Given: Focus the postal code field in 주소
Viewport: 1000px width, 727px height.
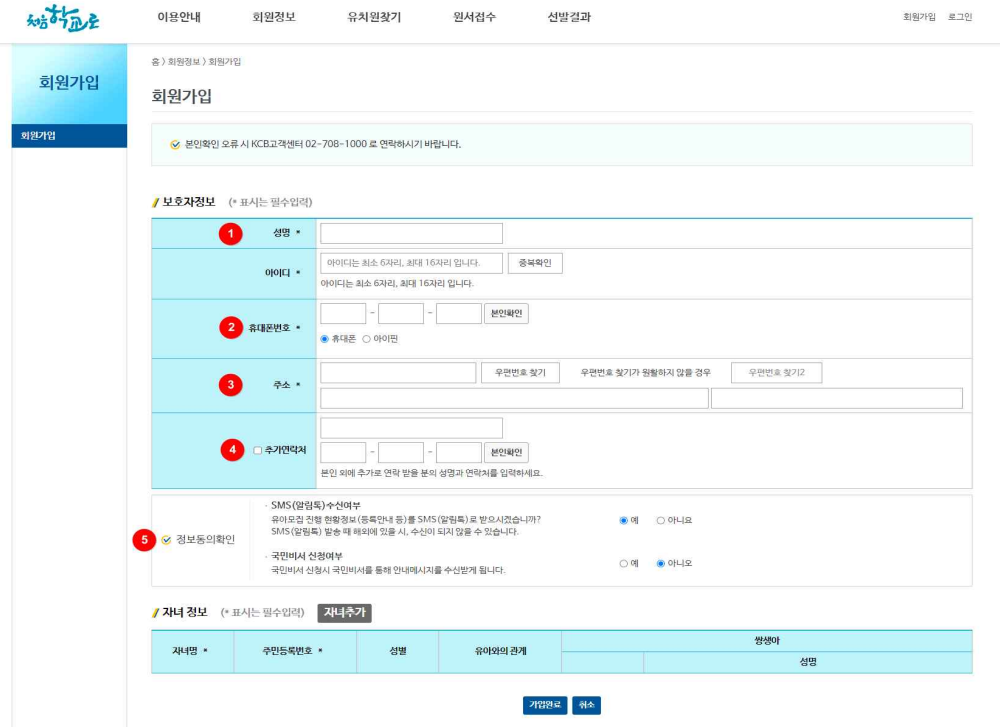Looking at the screenshot, I should 398,372.
